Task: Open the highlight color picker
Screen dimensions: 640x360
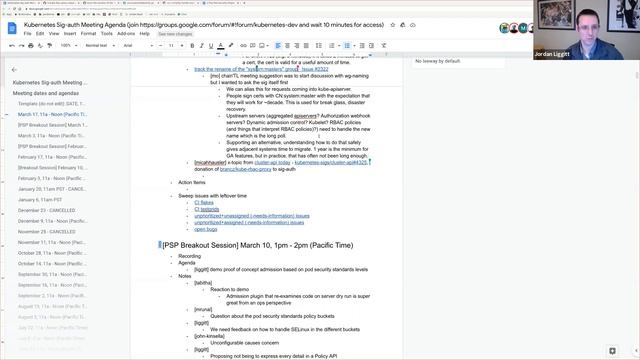Action: pos(231,45)
